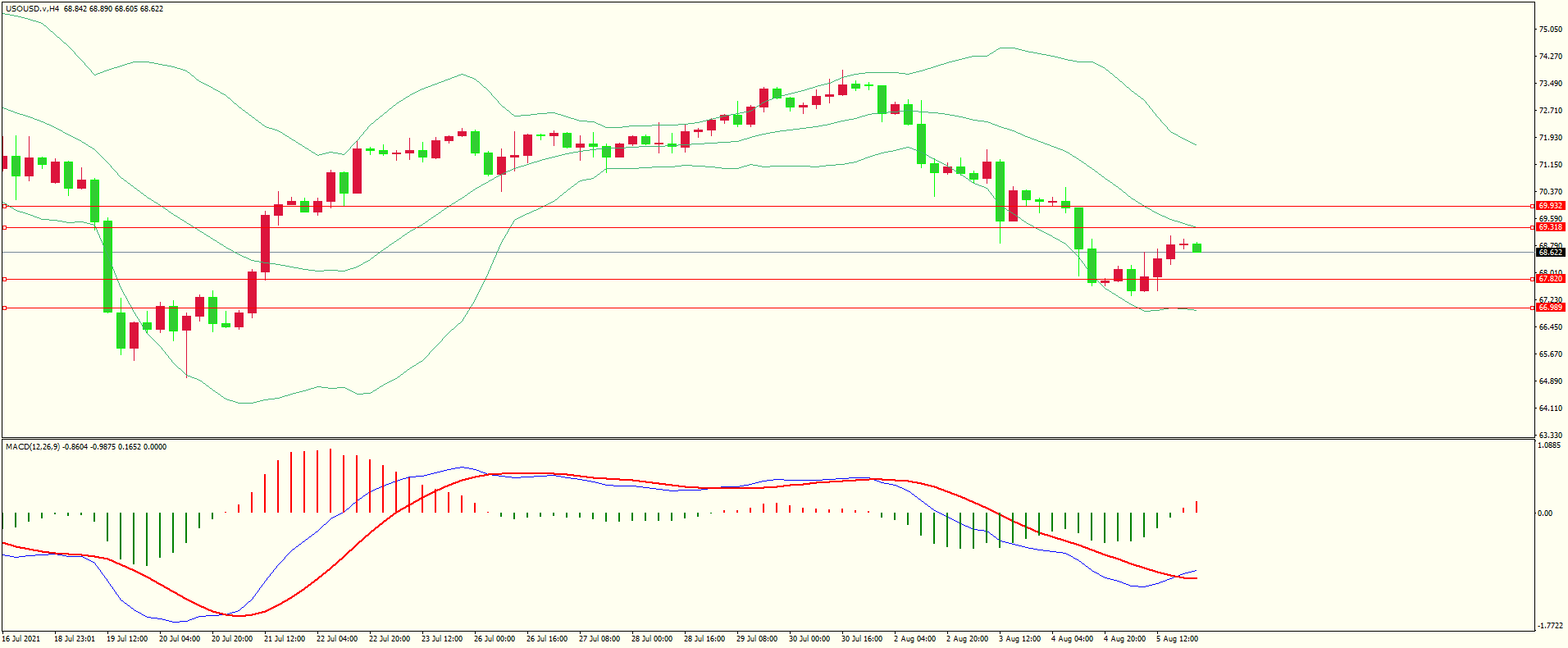1568x648 pixels.
Task: Click the 2 Aug 20:00 time label
Action: tap(968, 639)
